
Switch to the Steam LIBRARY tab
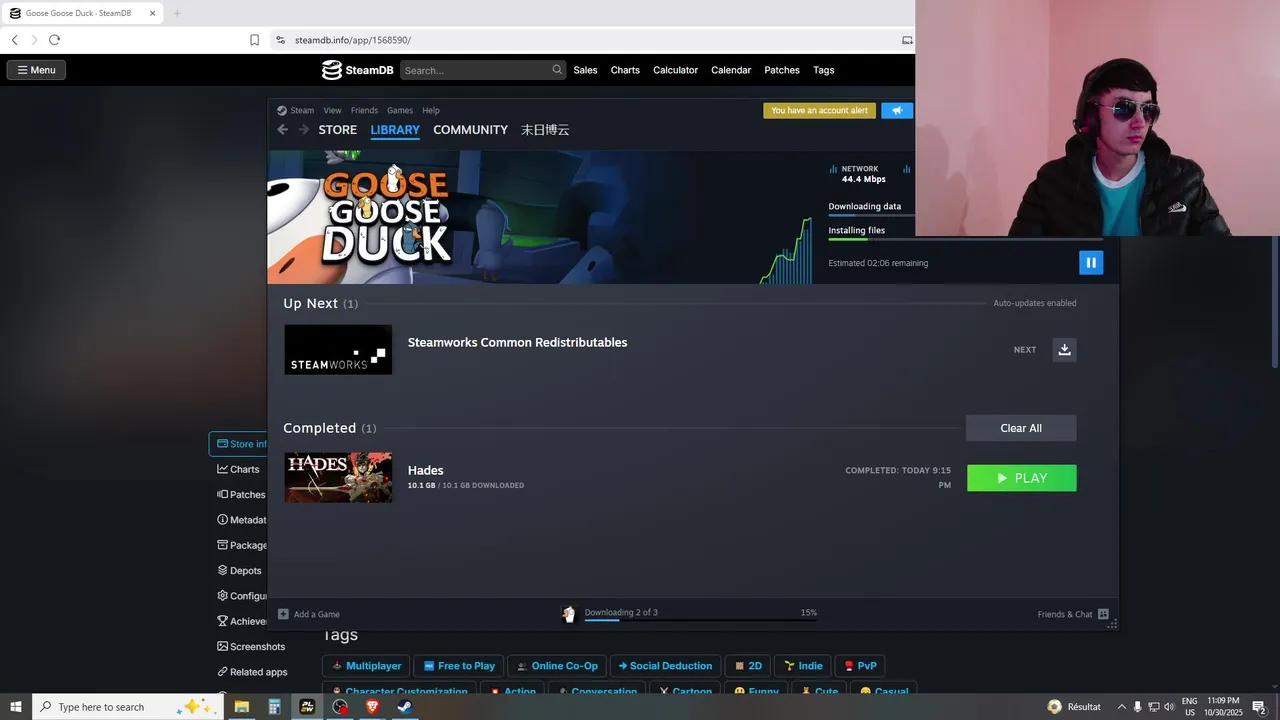click(x=395, y=130)
